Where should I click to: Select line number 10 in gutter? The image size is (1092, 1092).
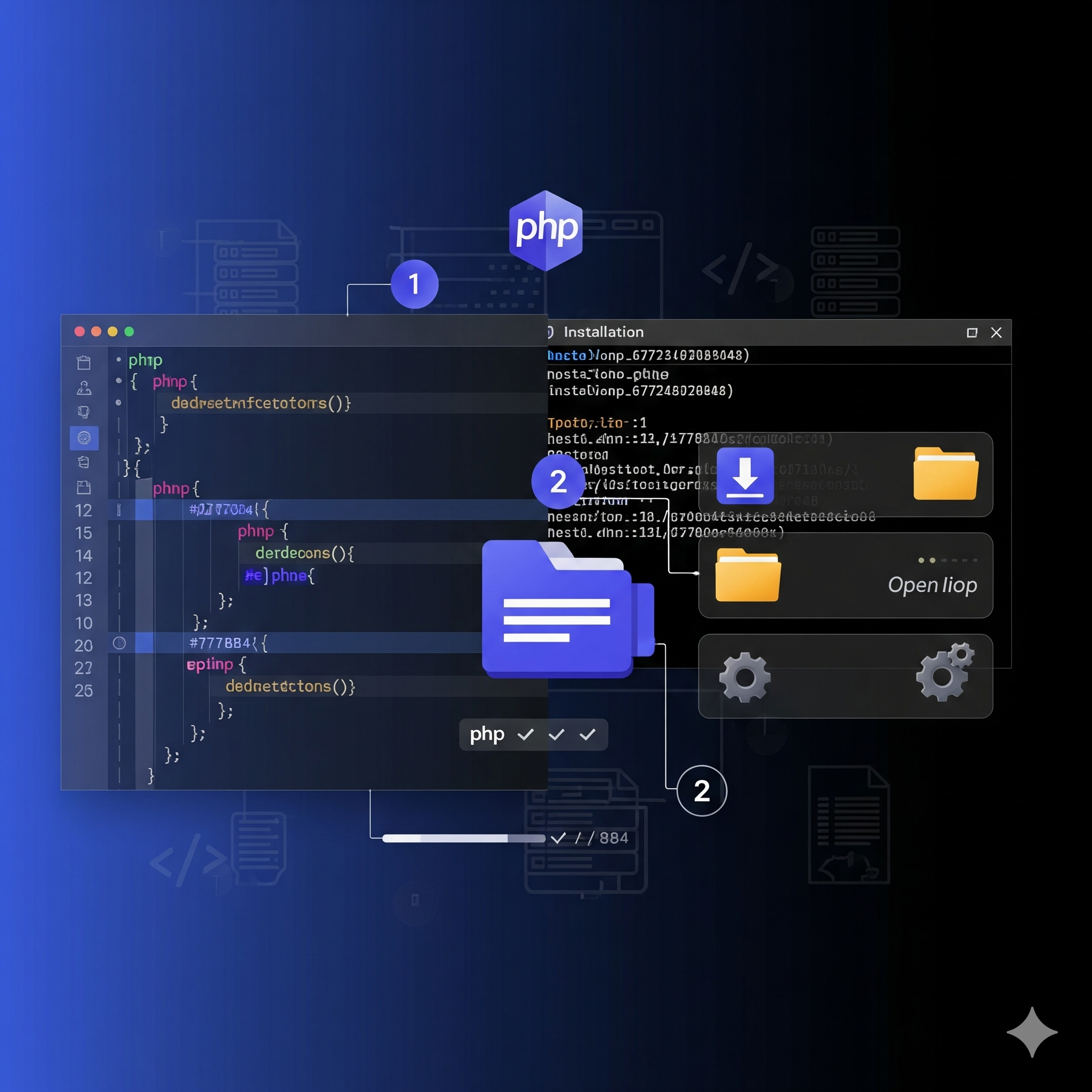click(84, 623)
